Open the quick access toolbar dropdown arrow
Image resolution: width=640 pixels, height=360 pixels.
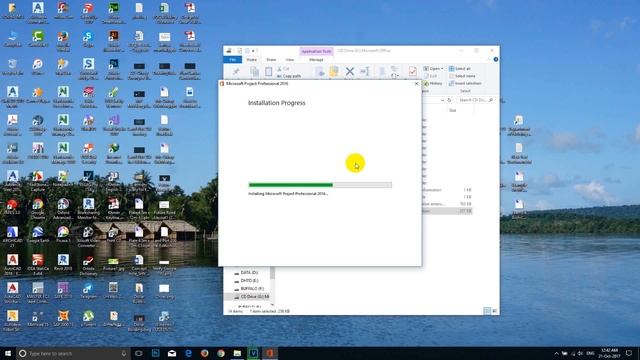(253, 51)
